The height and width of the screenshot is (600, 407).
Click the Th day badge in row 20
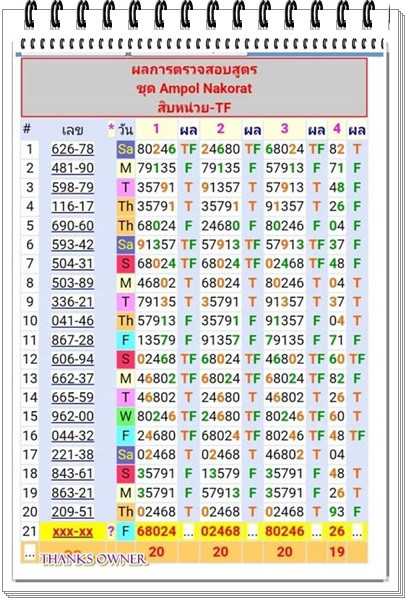pyautogui.click(x=125, y=512)
